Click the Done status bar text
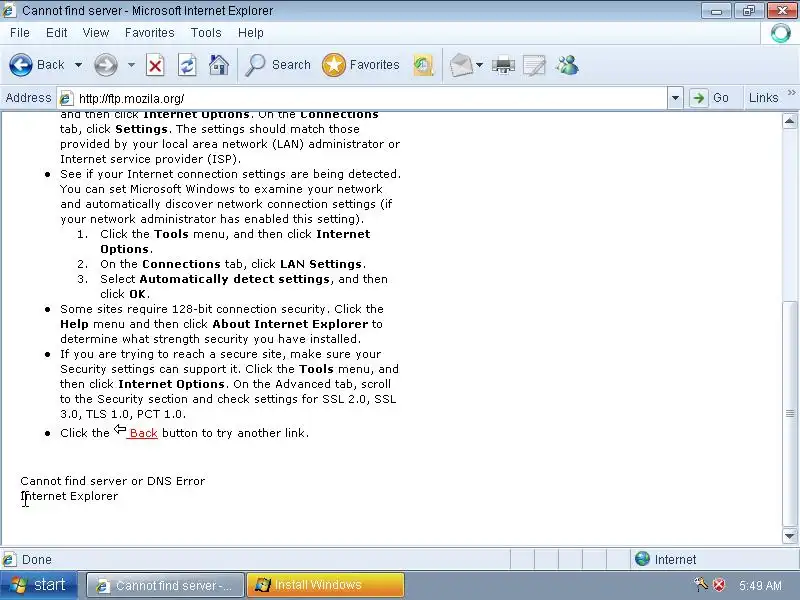Viewport: 800px width, 600px height. 36,560
